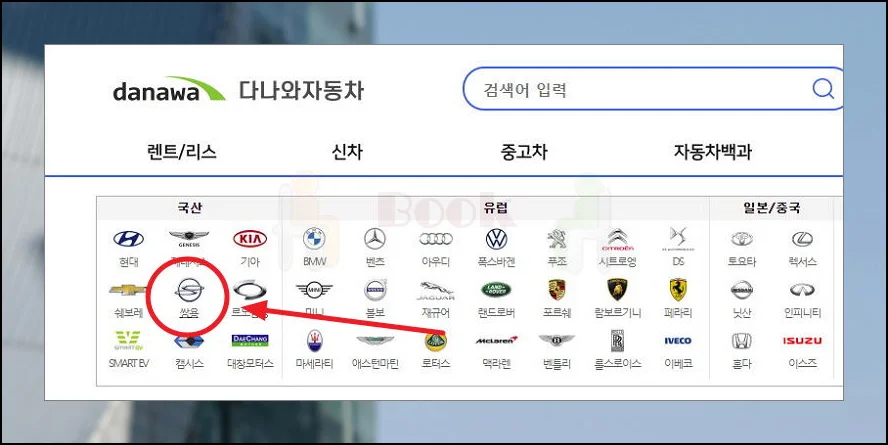Choose the Ferrari logo
The width and height of the screenshot is (888, 445).
[x=678, y=290]
